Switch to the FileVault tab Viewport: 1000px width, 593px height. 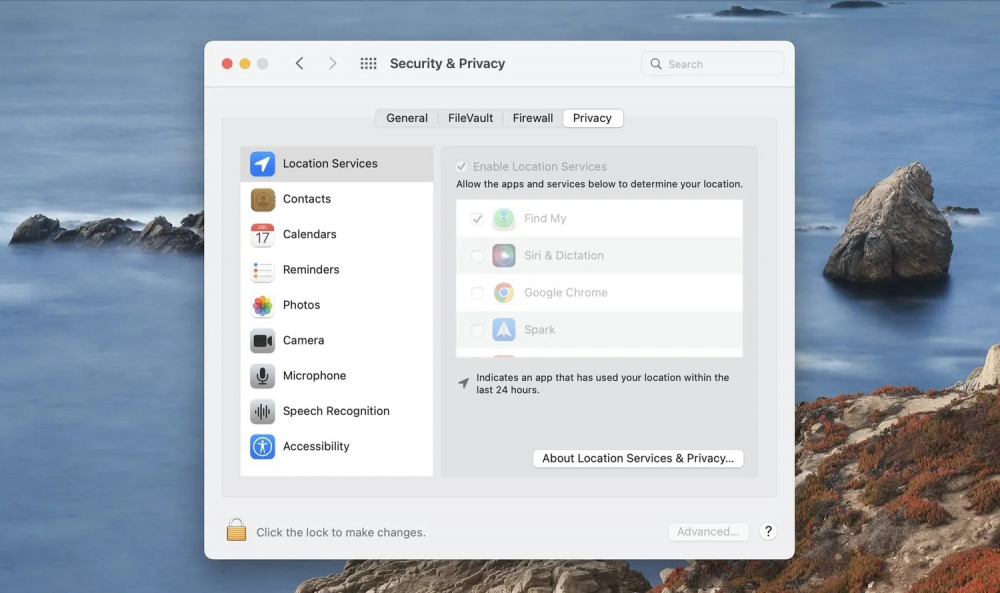pyautogui.click(x=470, y=118)
